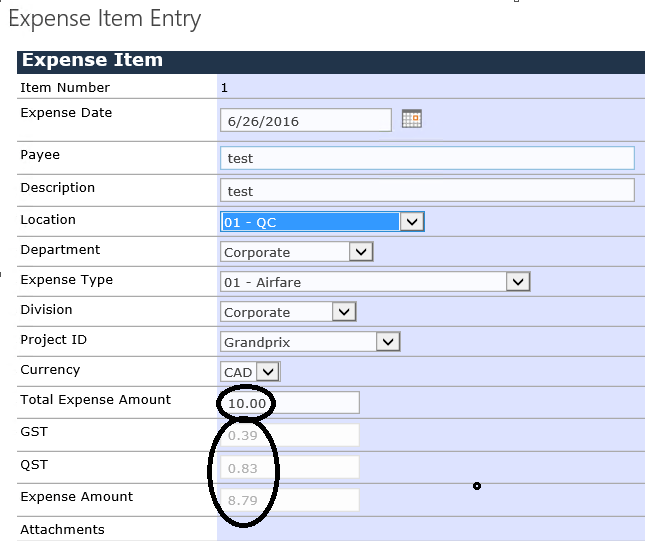The width and height of the screenshot is (645, 541).
Task: Click the GST label
Action: (34, 432)
